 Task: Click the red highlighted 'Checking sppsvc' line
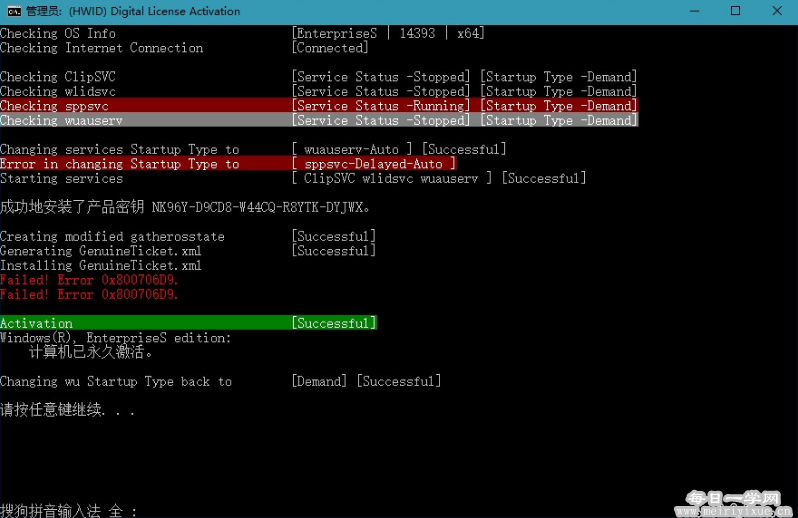(x=319, y=106)
